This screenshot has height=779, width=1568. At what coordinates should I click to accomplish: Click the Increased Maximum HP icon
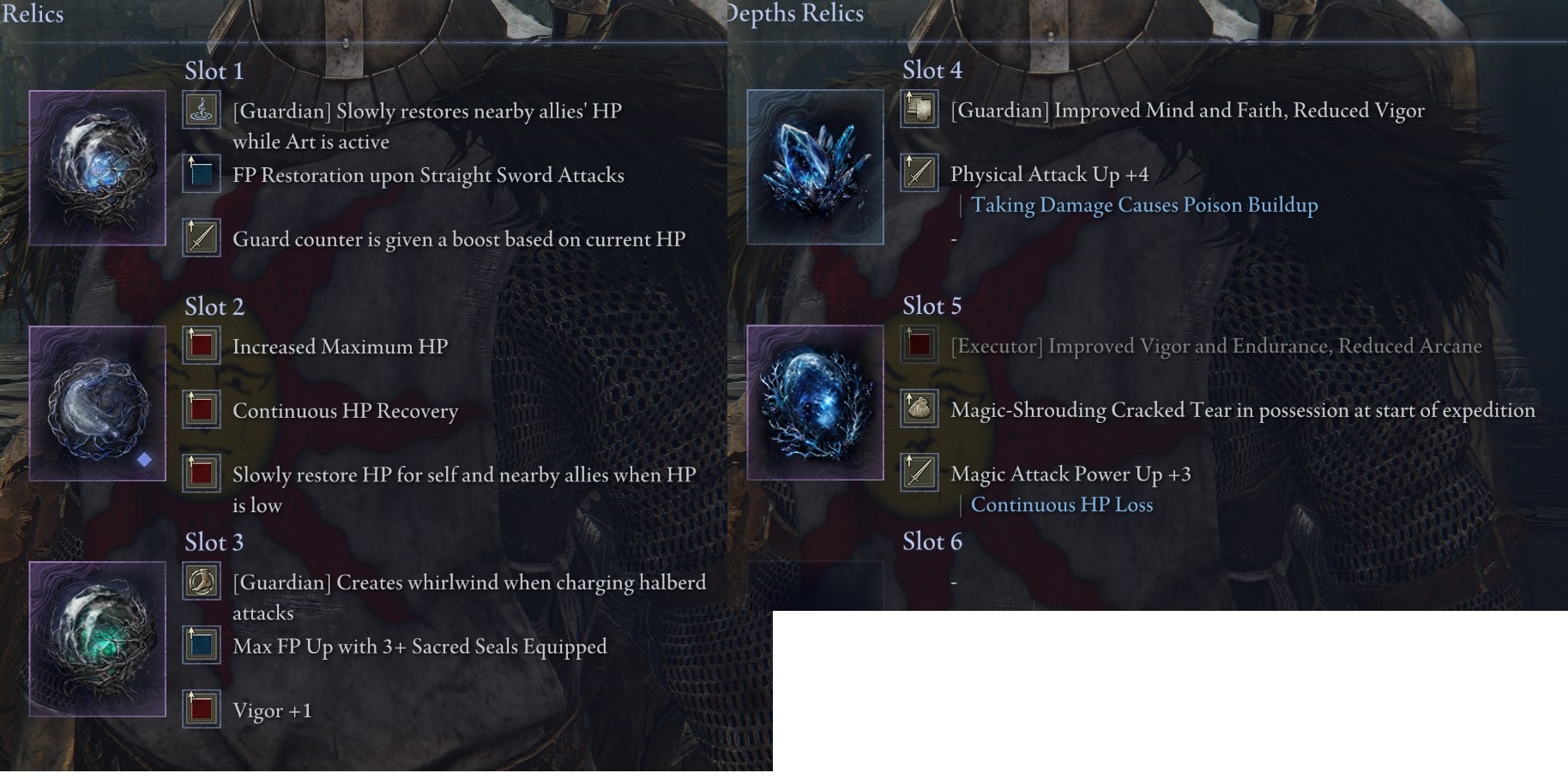(x=202, y=346)
